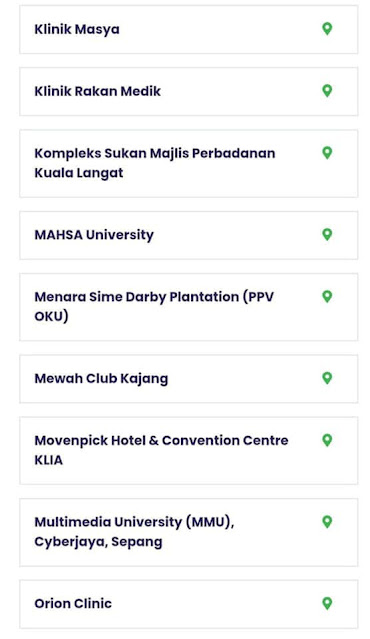Click the MAHSA University card background
The width and height of the screenshot is (370, 639).
tap(189, 235)
